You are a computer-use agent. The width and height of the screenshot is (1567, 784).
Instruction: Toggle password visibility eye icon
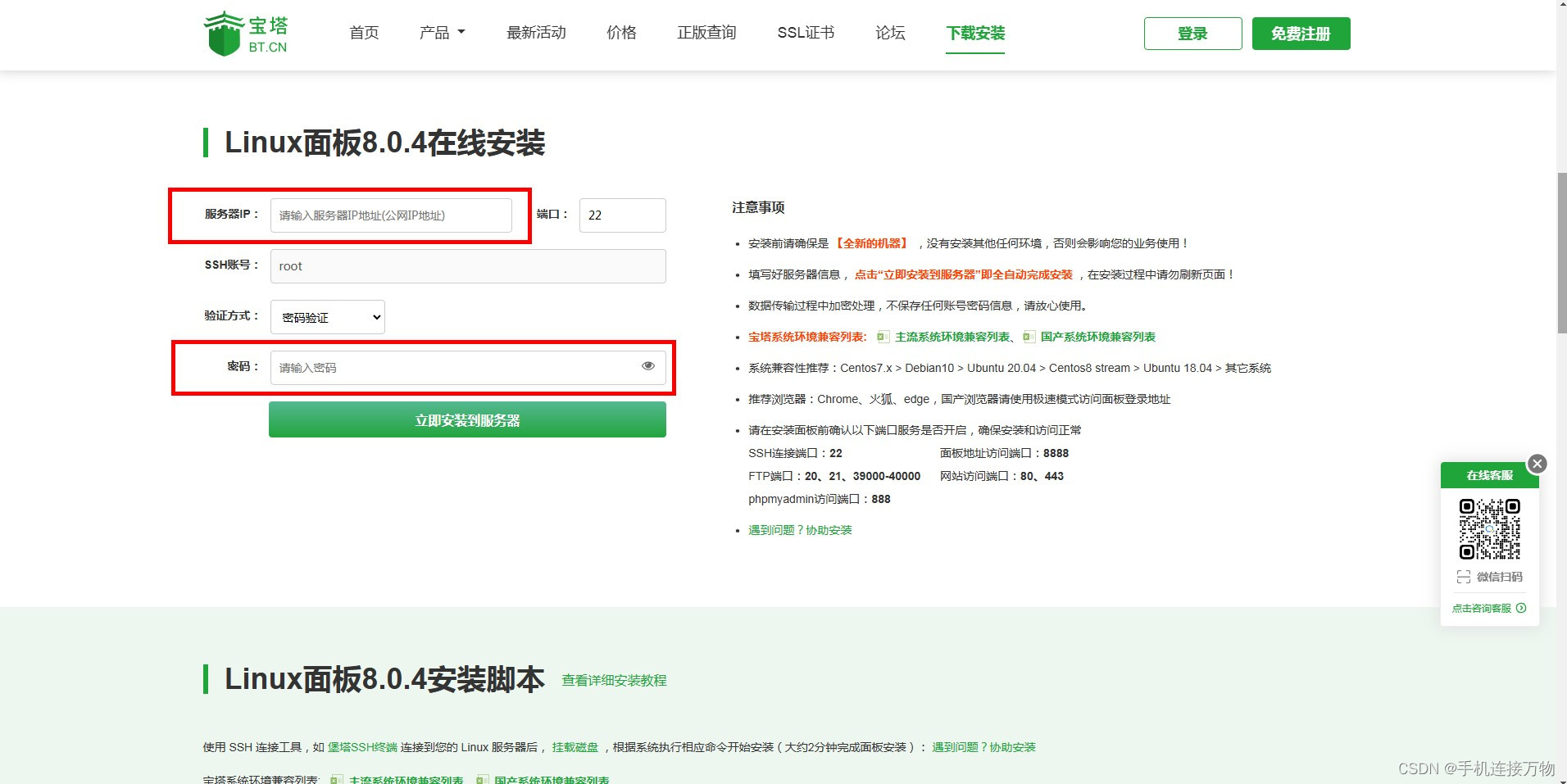tap(648, 366)
